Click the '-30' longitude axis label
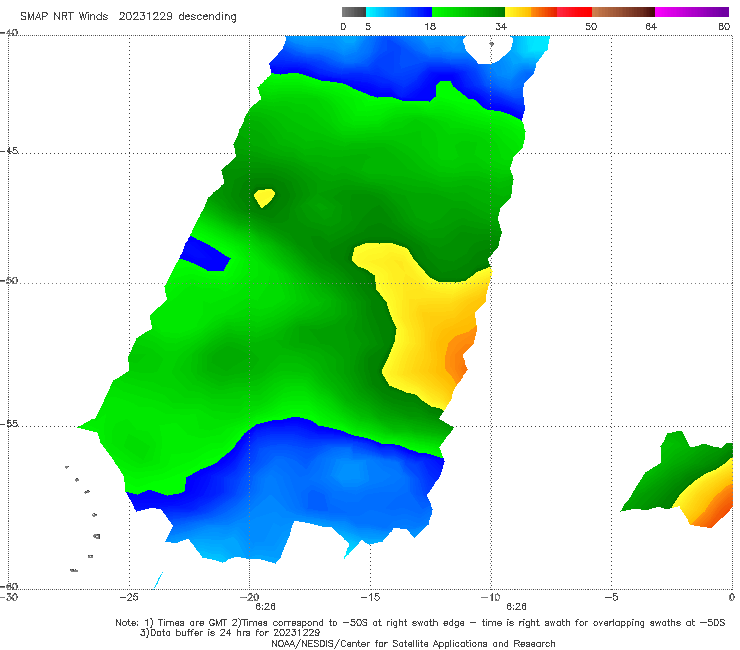740x650 pixels. click(9, 597)
